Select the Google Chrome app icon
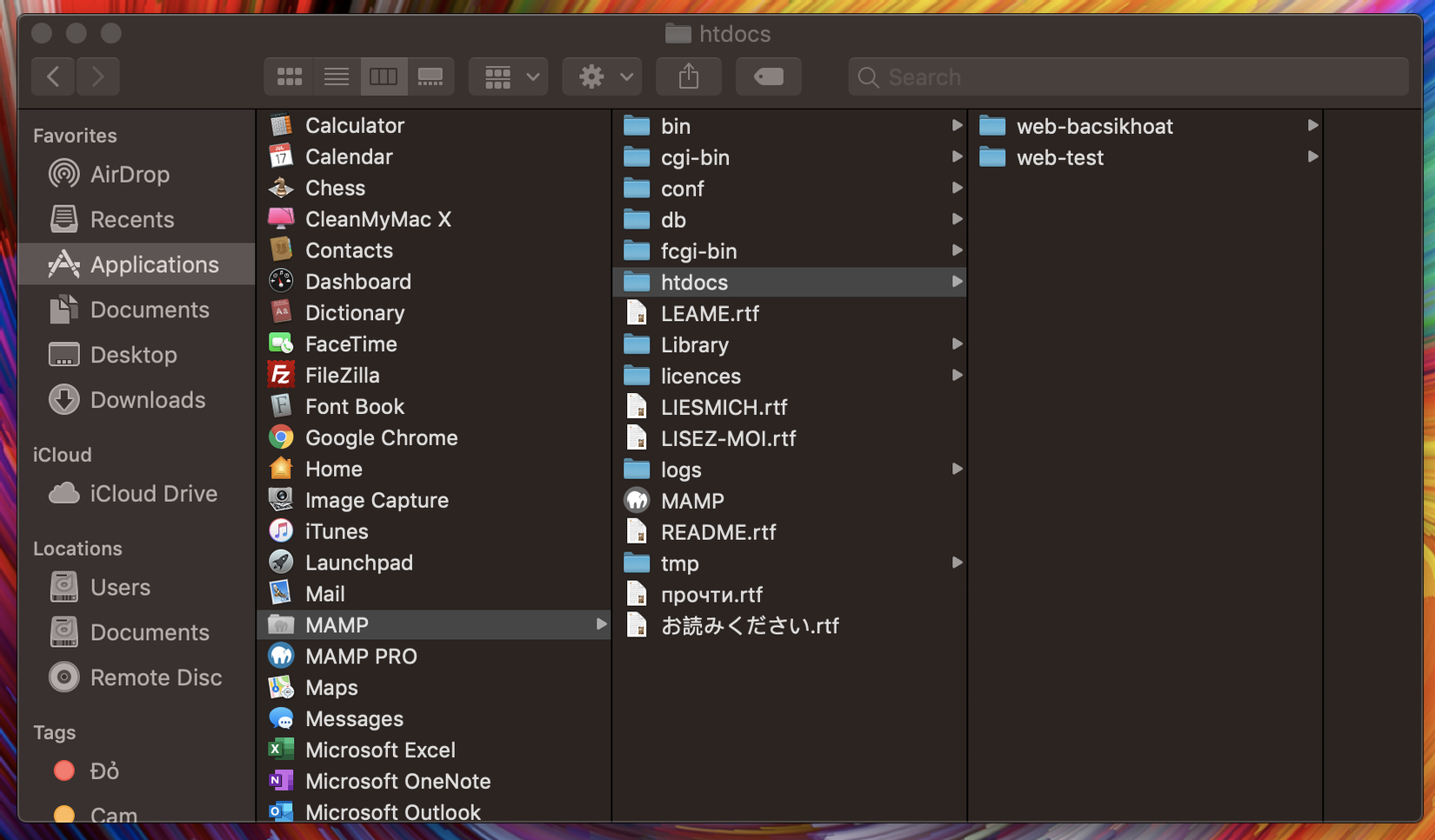Image resolution: width=1435 pixels, height=840 pixels. pos(281,437)
